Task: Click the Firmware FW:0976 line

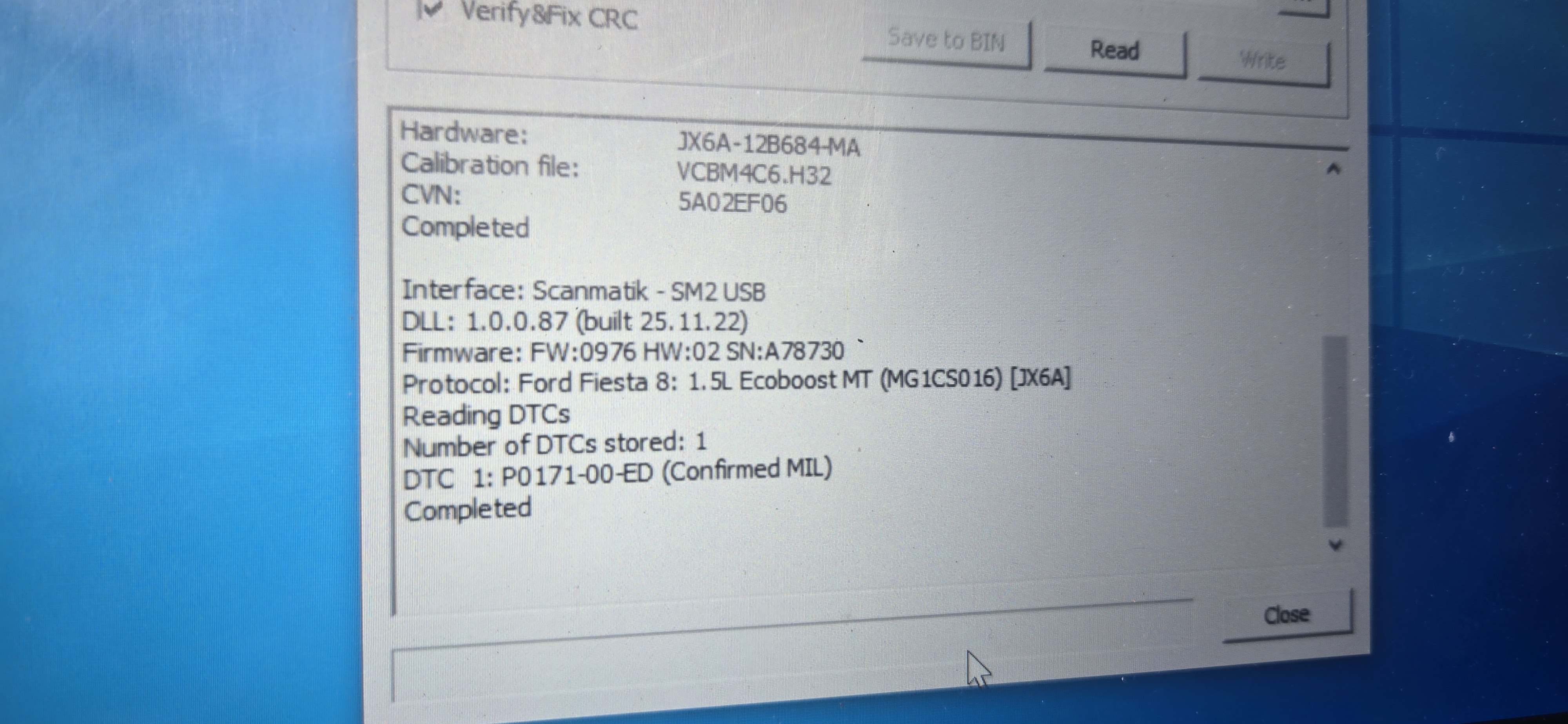Action: pos(623,352)
